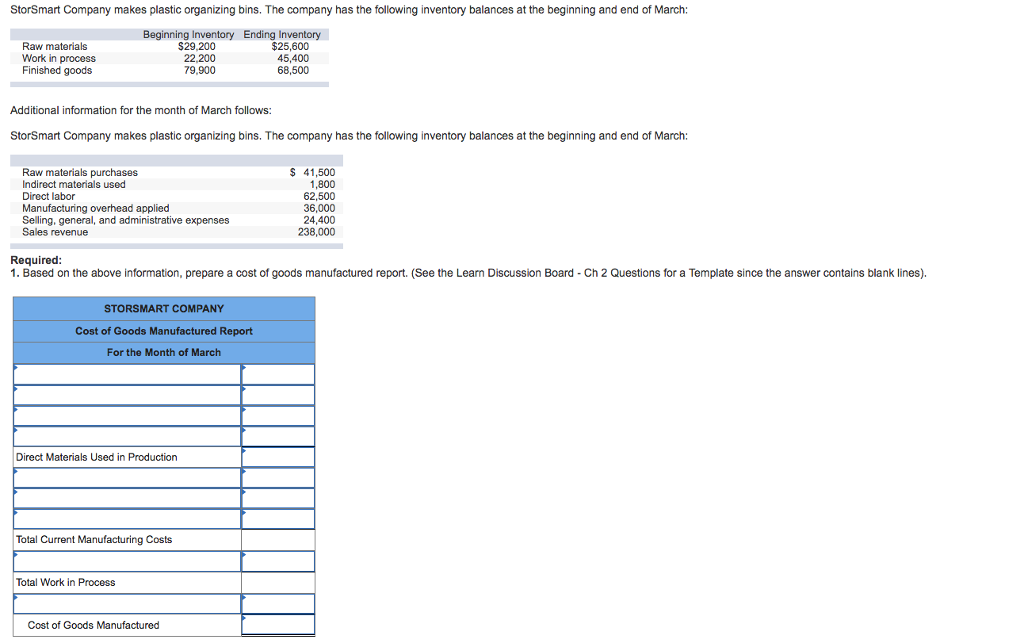Click the STORSMART COMPANY report title
1024x643 pixels.
click(x=164, y=309)
